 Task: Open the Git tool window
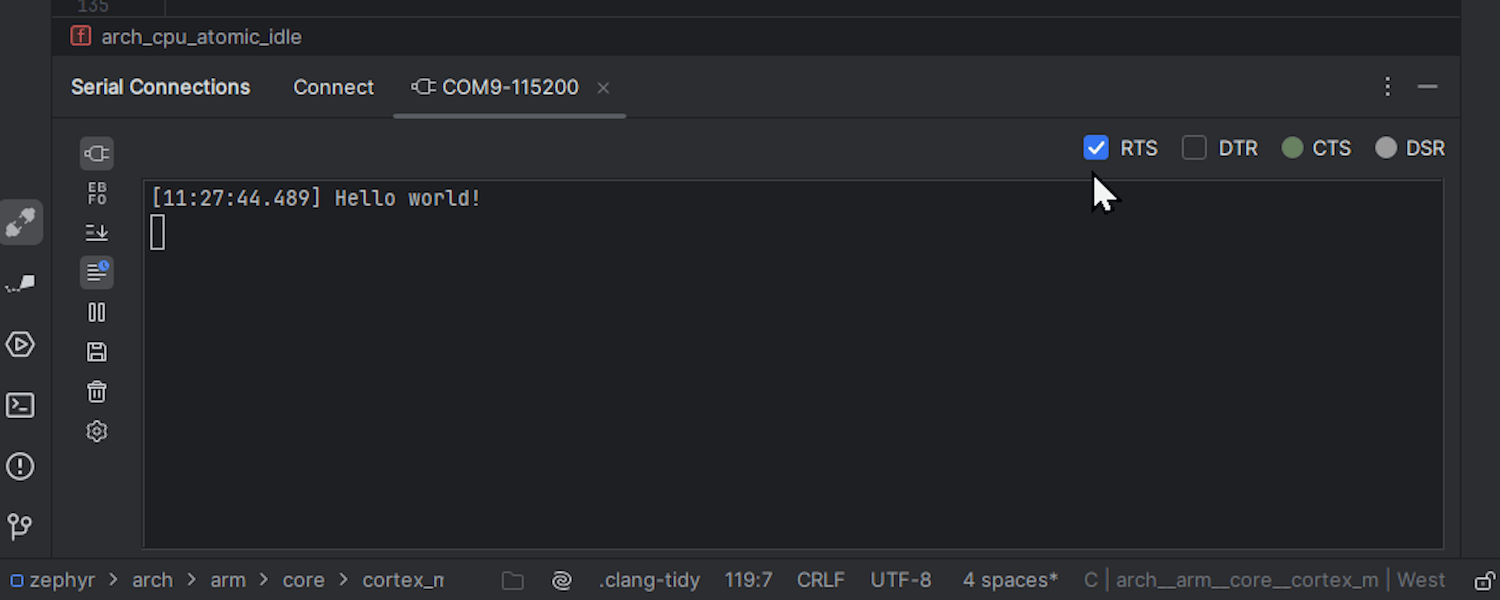(x=20, y=526)
